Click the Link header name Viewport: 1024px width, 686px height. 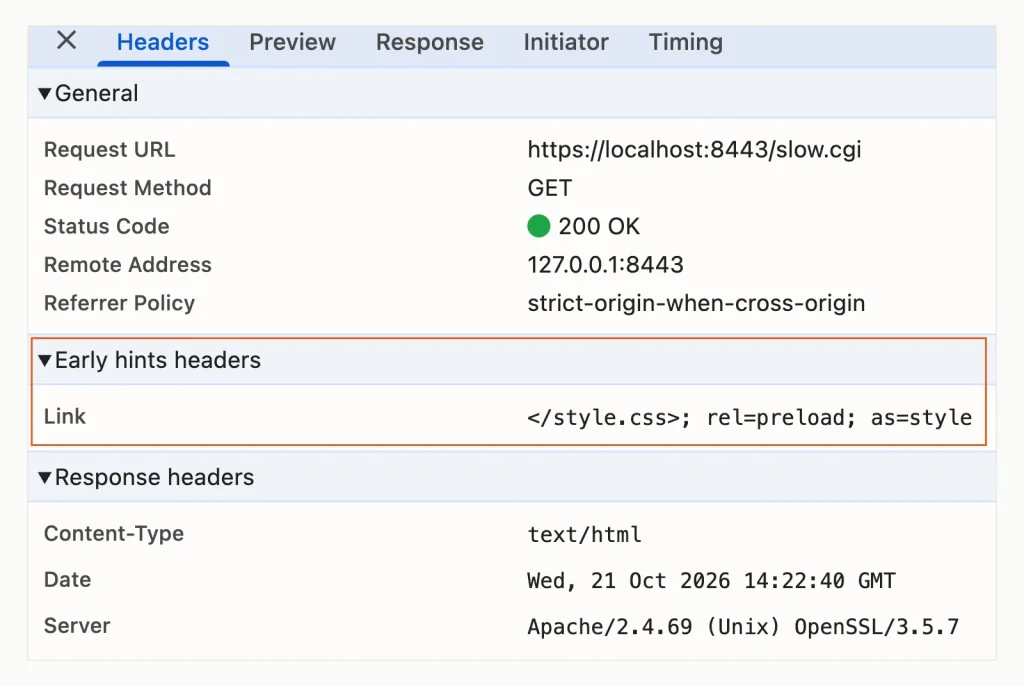point(65,416)
